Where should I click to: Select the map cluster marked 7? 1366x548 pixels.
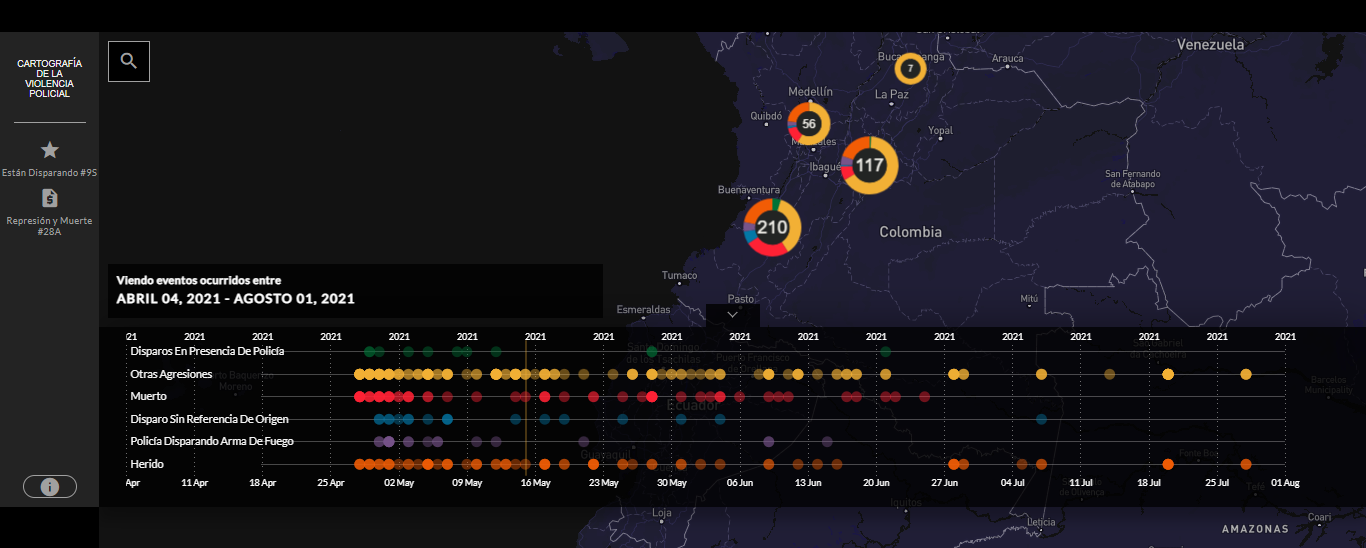click(910, 69)
